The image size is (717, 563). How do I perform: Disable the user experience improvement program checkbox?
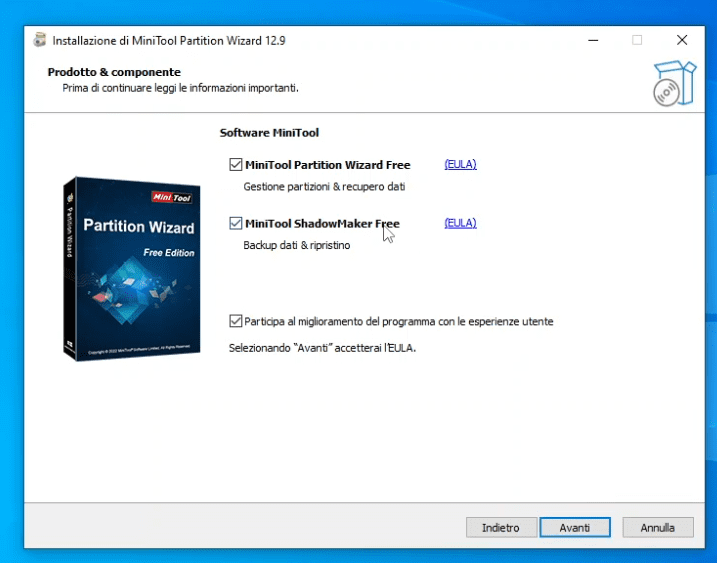point(236,322)
